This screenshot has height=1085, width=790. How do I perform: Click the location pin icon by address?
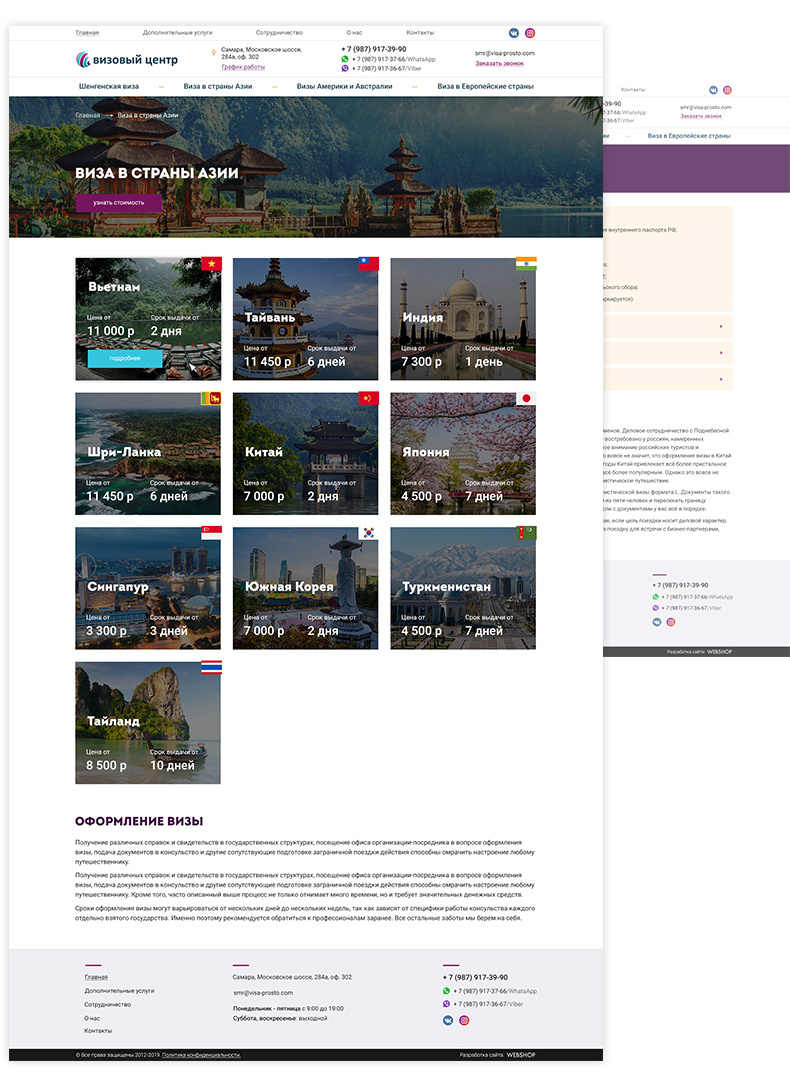coord(214,53)
